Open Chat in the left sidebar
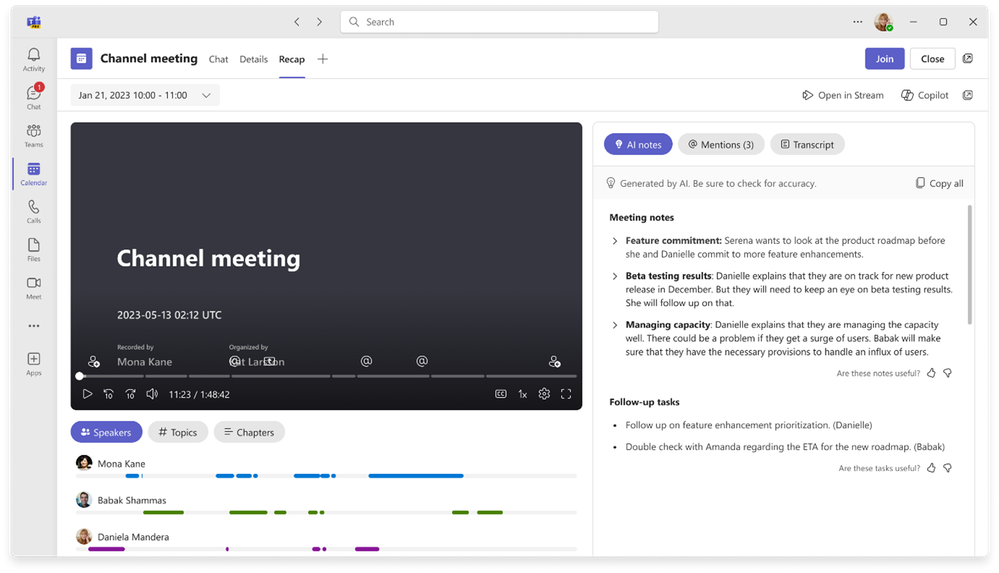This screenshot has height=573, width=999. click(34, 97)
